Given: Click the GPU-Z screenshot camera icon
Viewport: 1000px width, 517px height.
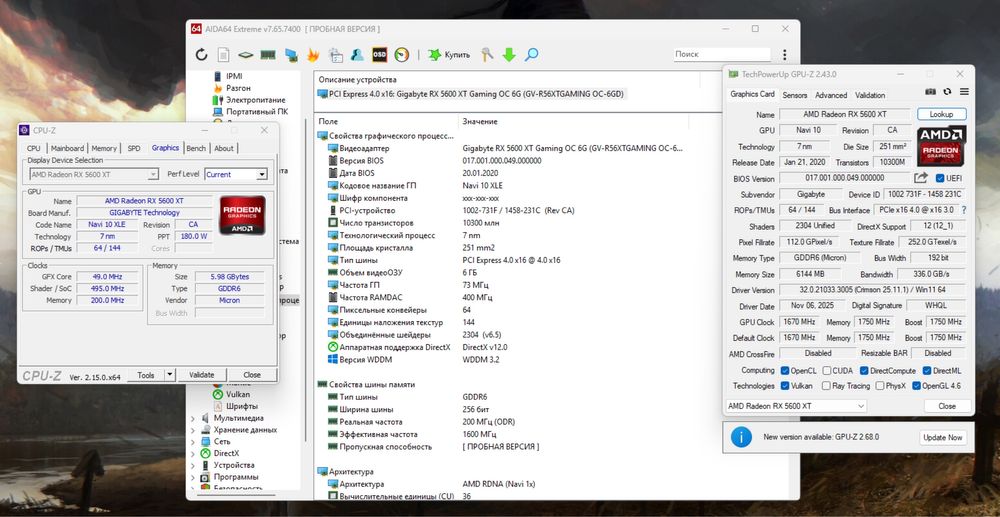Looking at the screenshot, I should click(930, 92).
